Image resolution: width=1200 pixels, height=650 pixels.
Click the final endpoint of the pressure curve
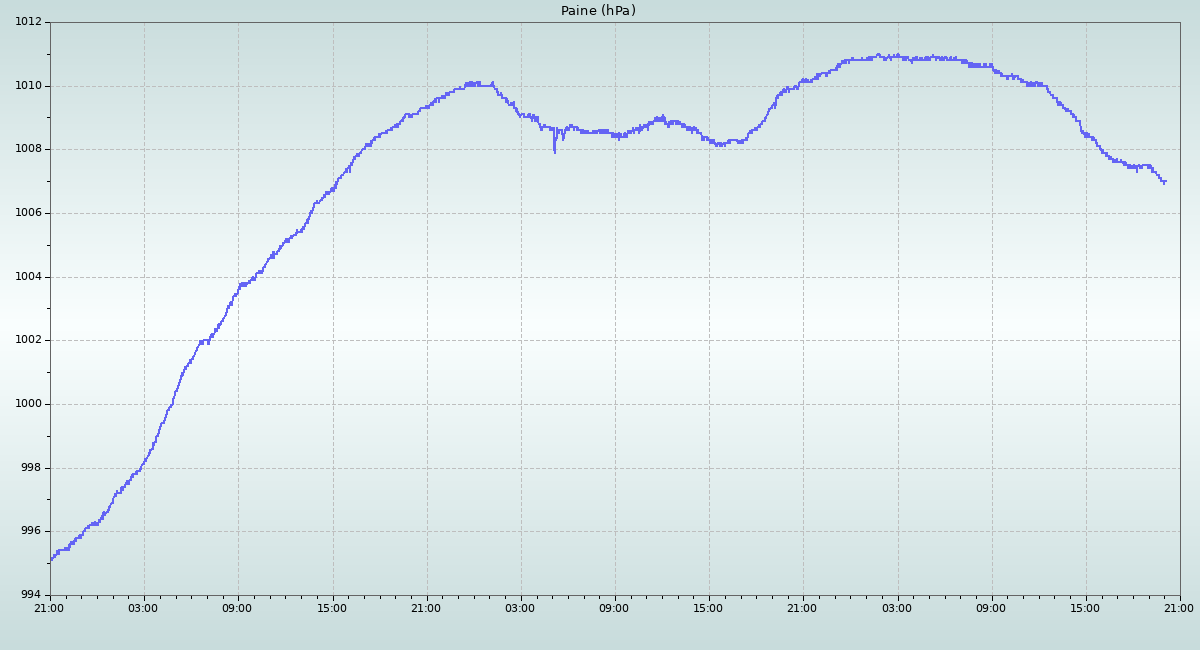[x=1164, y=182]
